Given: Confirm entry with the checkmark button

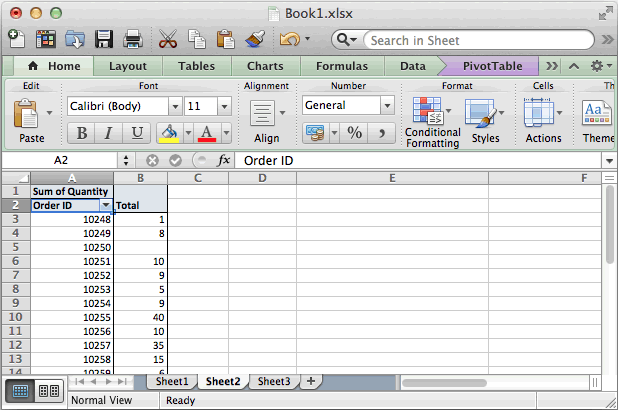Looking at the screenshot, I should click(x=175, y=160).
